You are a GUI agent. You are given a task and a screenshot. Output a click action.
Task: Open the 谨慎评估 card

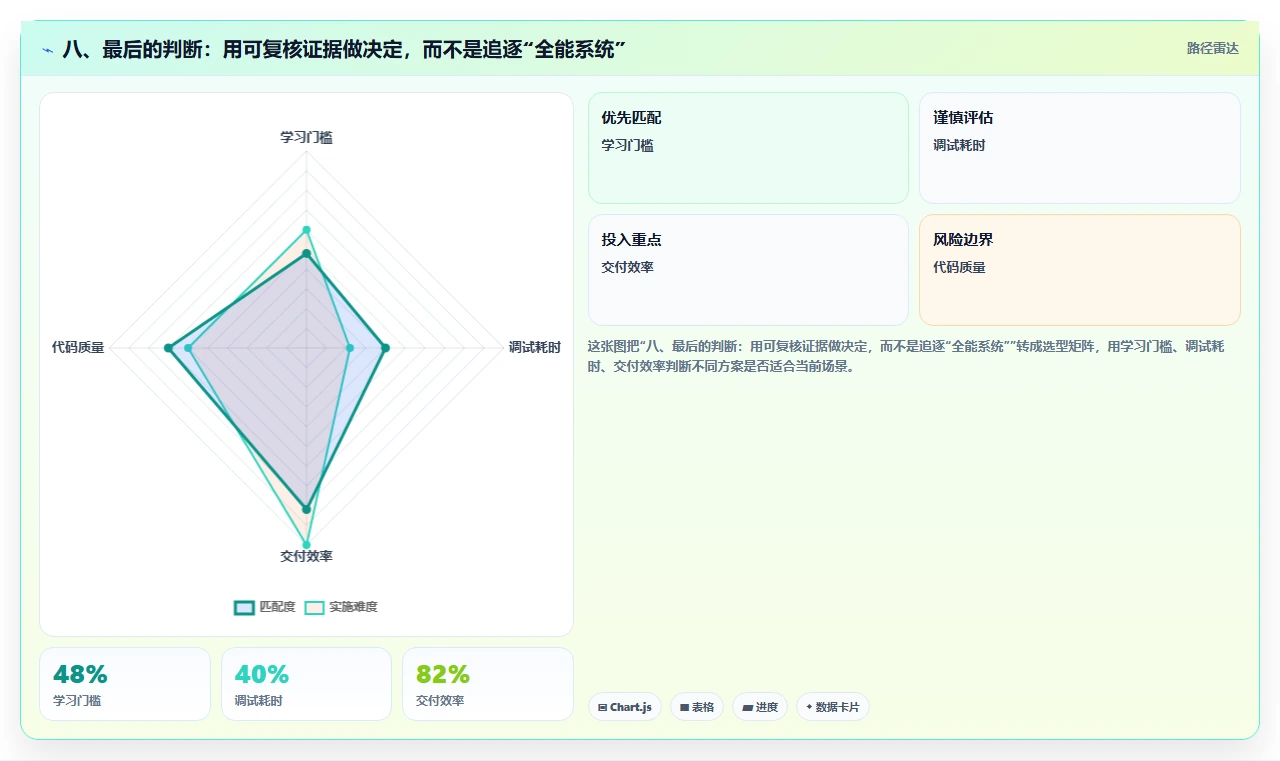(1080, 148)
